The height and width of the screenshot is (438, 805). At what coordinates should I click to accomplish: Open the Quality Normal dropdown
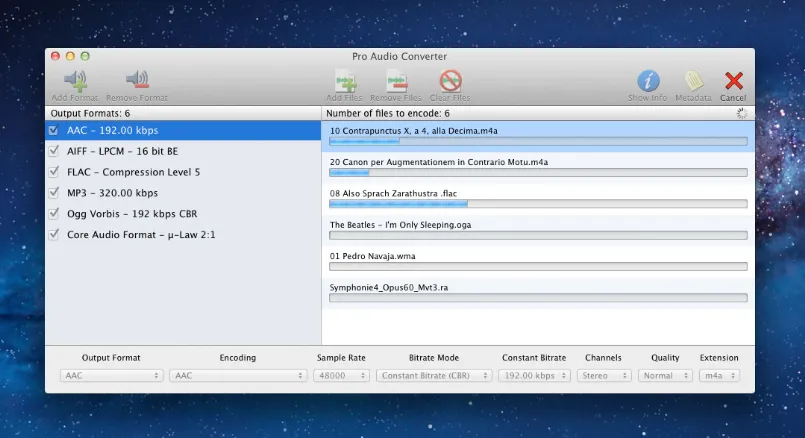[665, 376]
